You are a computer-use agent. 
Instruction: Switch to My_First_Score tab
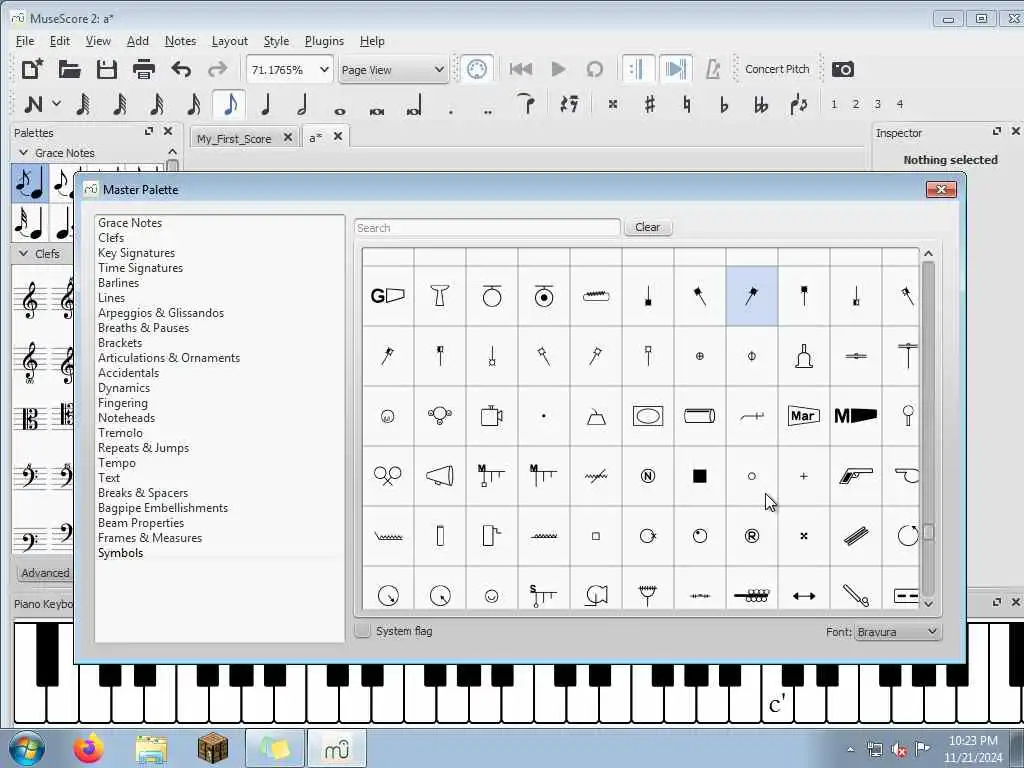234,138
